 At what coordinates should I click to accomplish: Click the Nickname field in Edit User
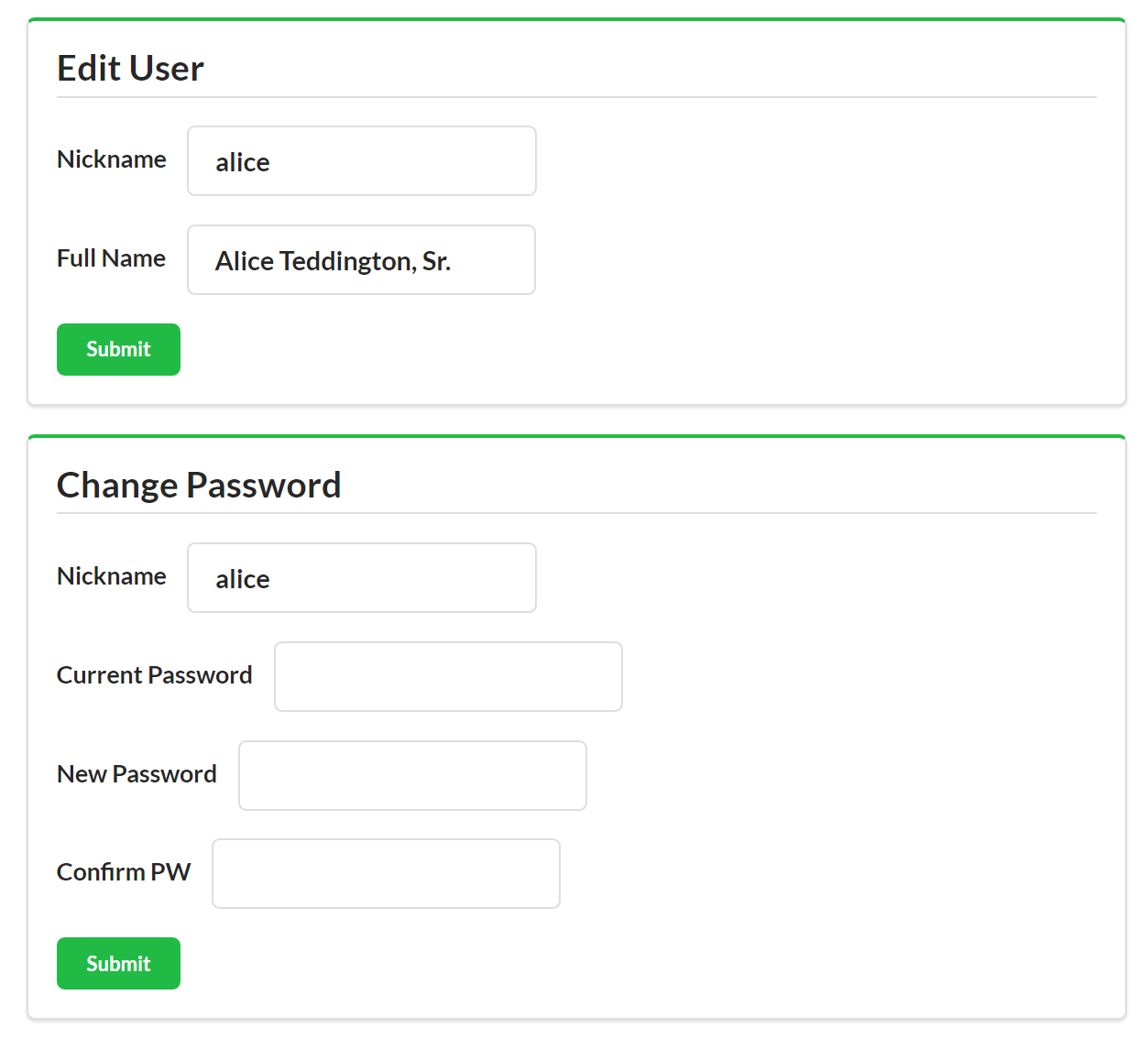361,161
